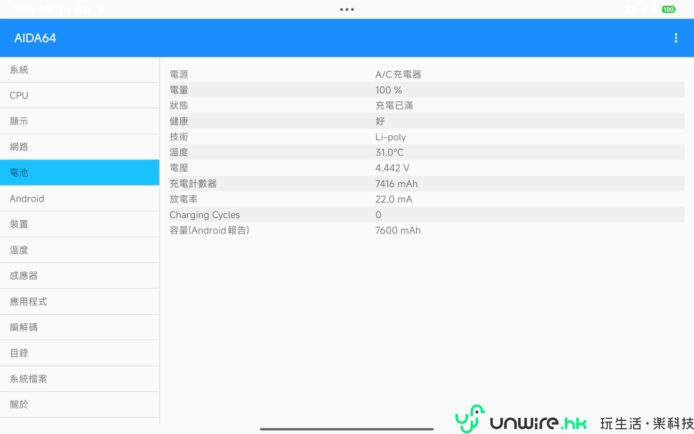This screenshot has height=434, width=694.
Task: Select the 容量(Android 報告) label
Action: click(209, 230)
